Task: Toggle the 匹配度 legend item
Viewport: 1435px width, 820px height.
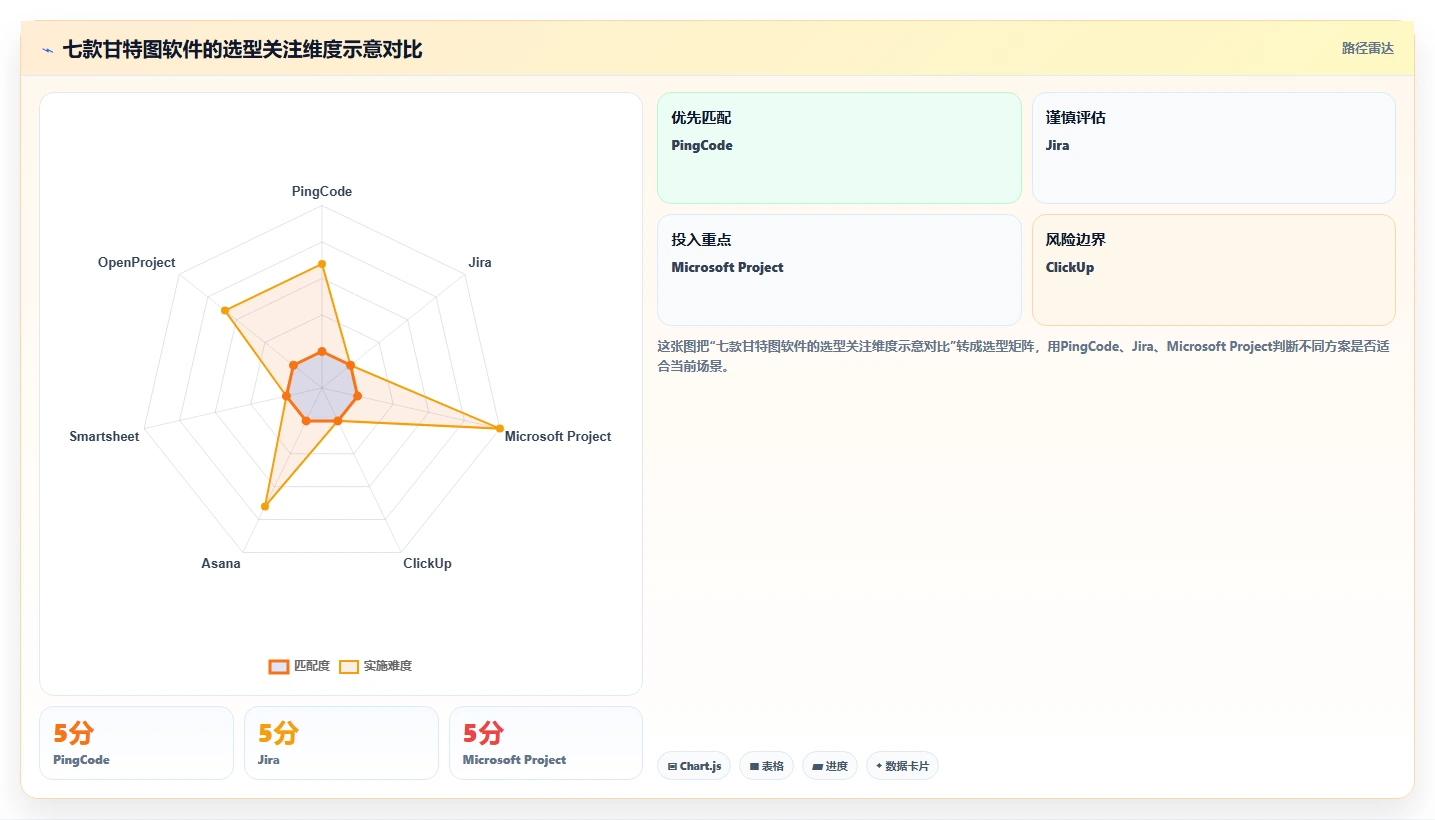Action: click(x=299, y=666)
